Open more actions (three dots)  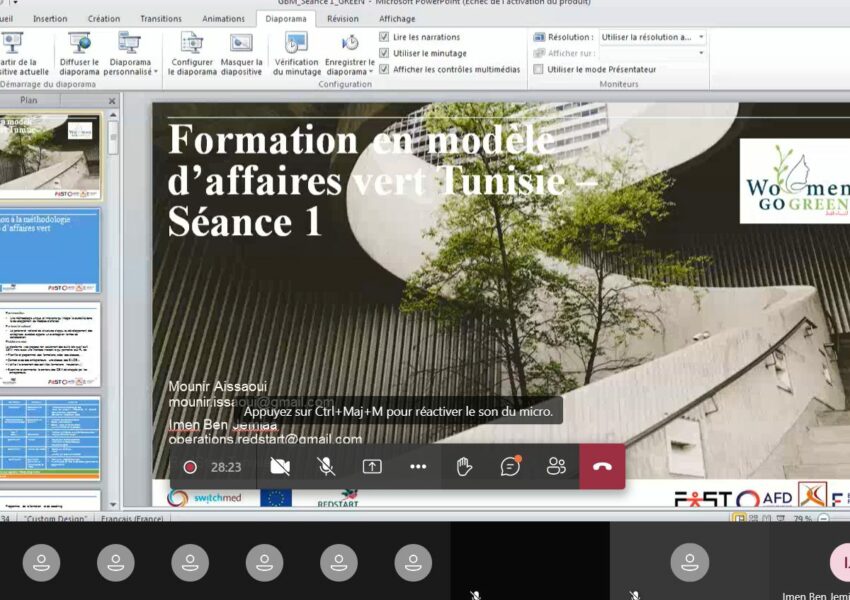click(x=418, y=467)
